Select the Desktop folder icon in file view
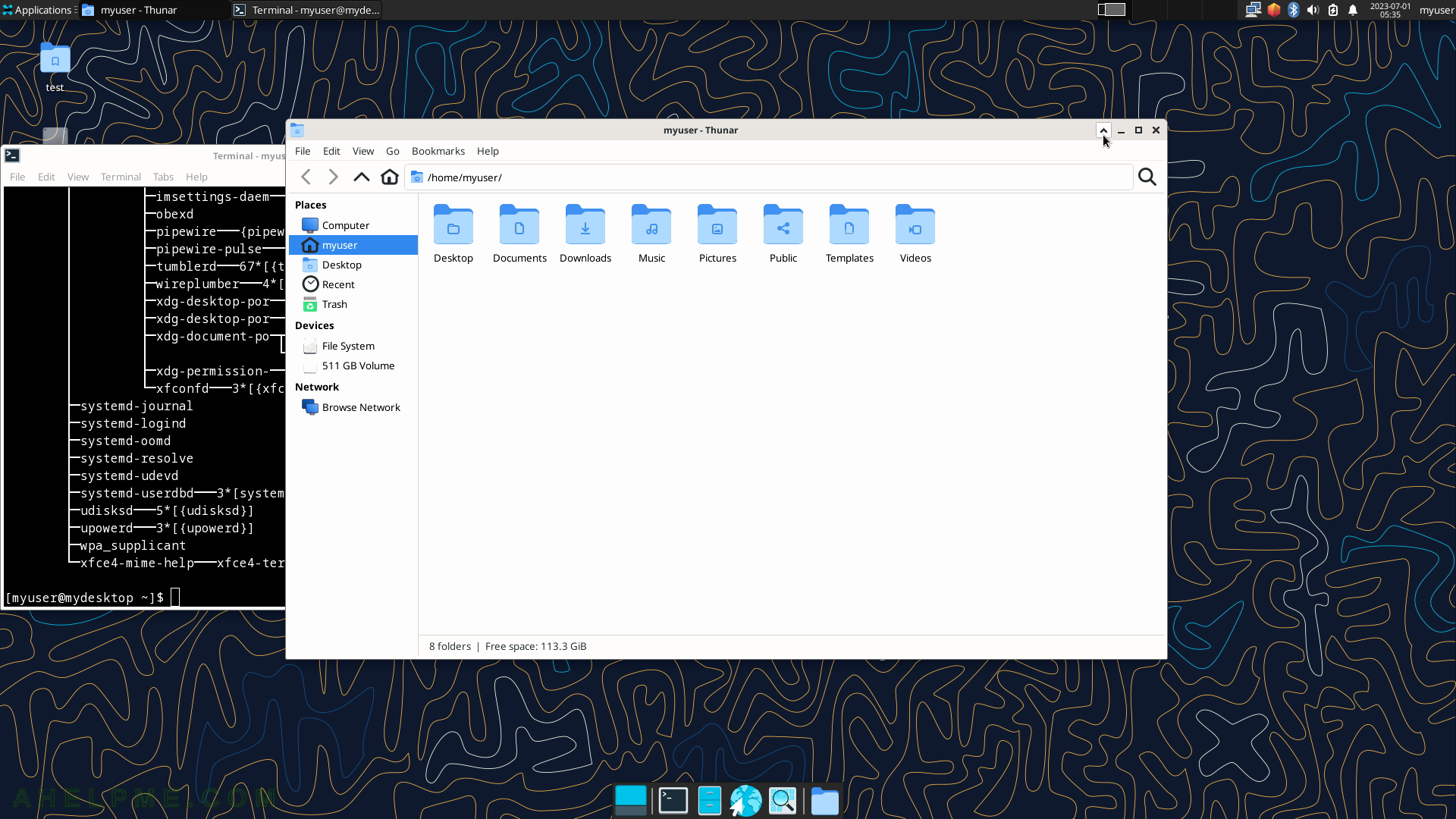This screenshot has height=819, width=1456. pyautogui.click(x=453, y=234)
